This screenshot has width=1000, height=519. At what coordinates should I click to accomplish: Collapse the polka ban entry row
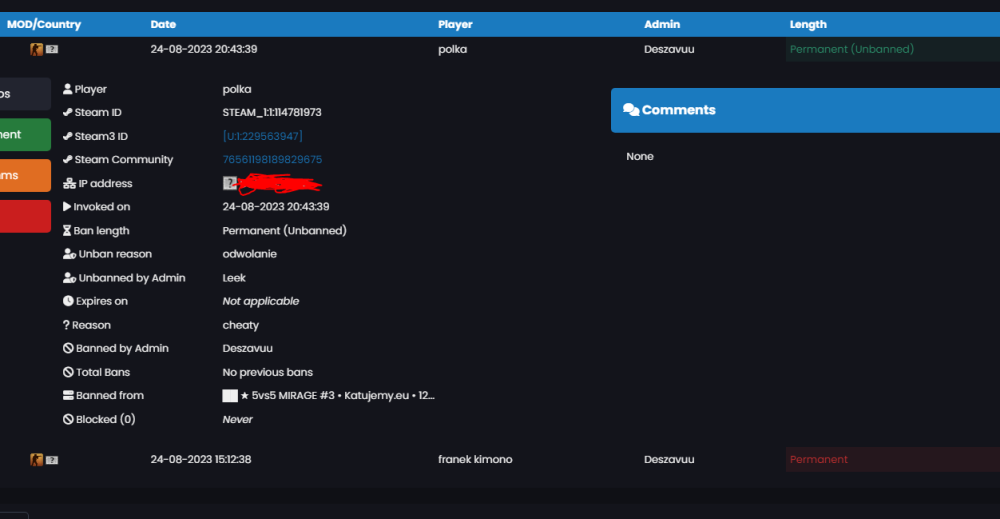(x=500, y=49)
